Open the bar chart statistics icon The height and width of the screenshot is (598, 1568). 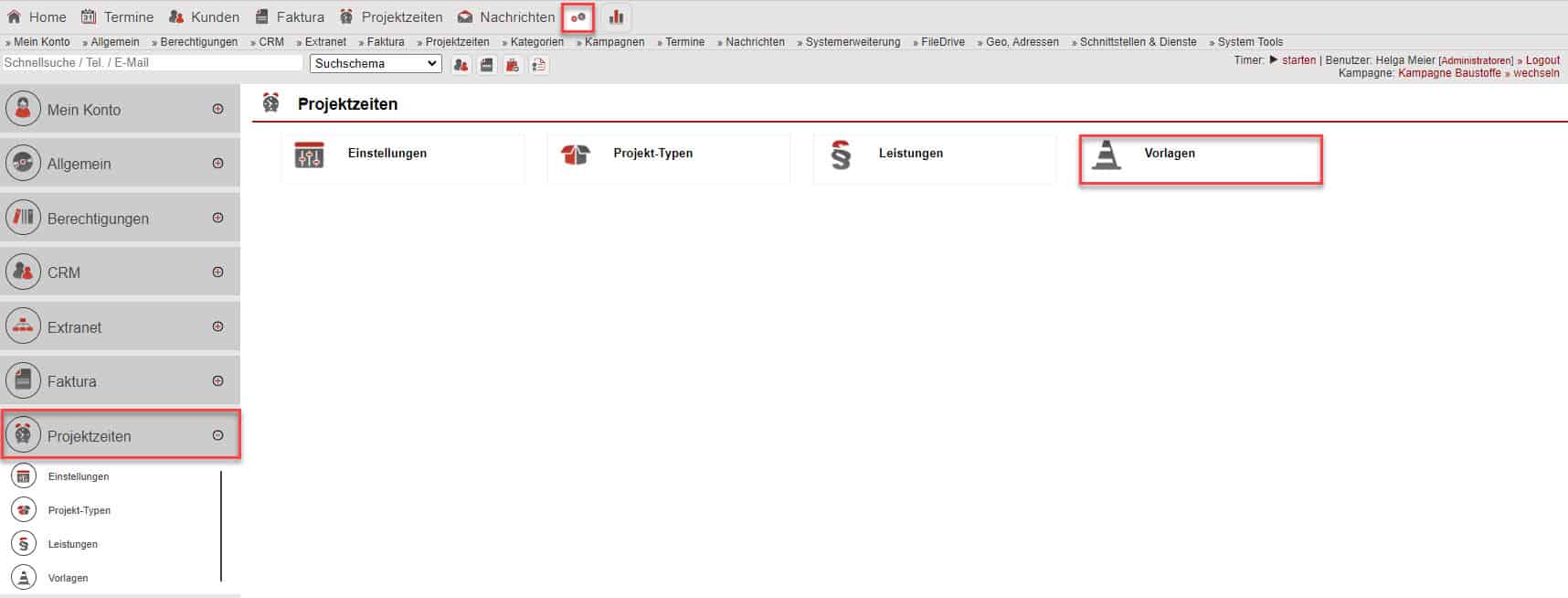point(617,17)
